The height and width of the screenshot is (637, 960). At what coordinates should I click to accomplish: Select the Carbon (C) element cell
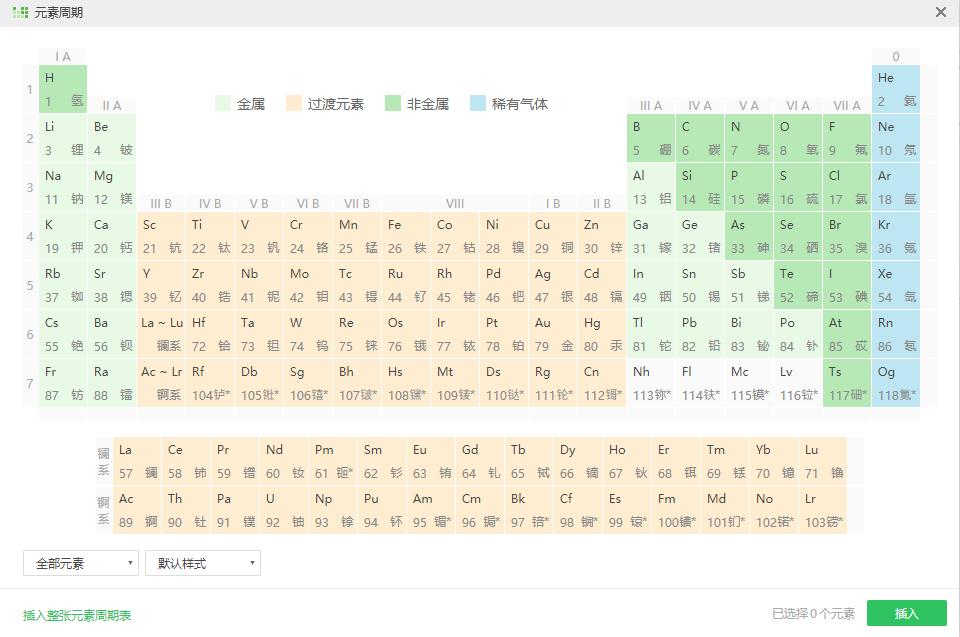click(x=700, y=138)
